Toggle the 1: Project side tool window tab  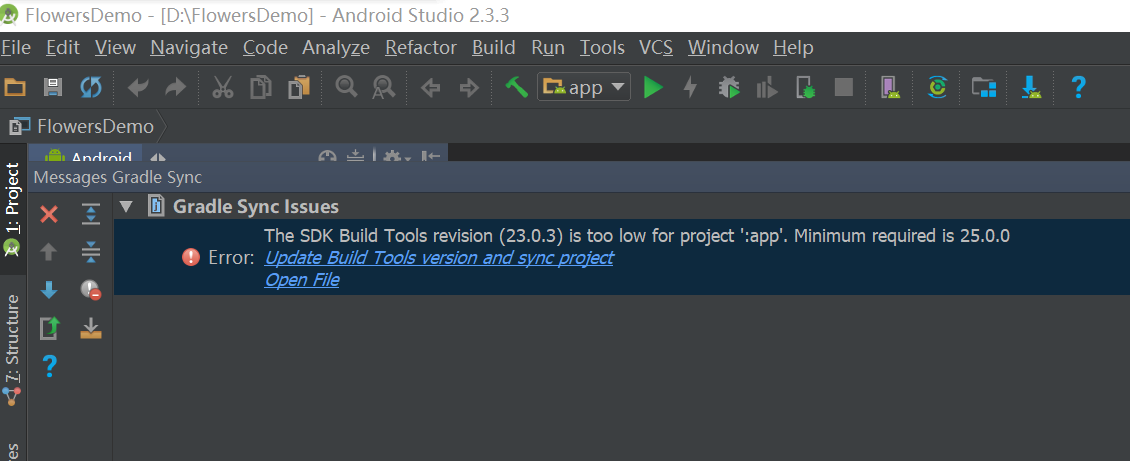pos(12,210)
